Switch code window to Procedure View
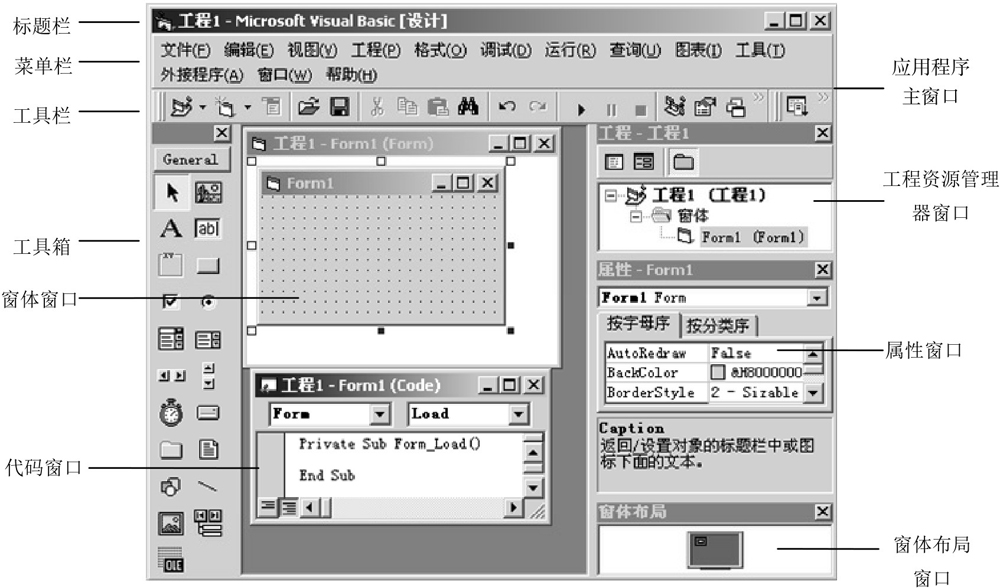Image resolution: width=1000 pixels, height=588 pixels. pos(268,507)
